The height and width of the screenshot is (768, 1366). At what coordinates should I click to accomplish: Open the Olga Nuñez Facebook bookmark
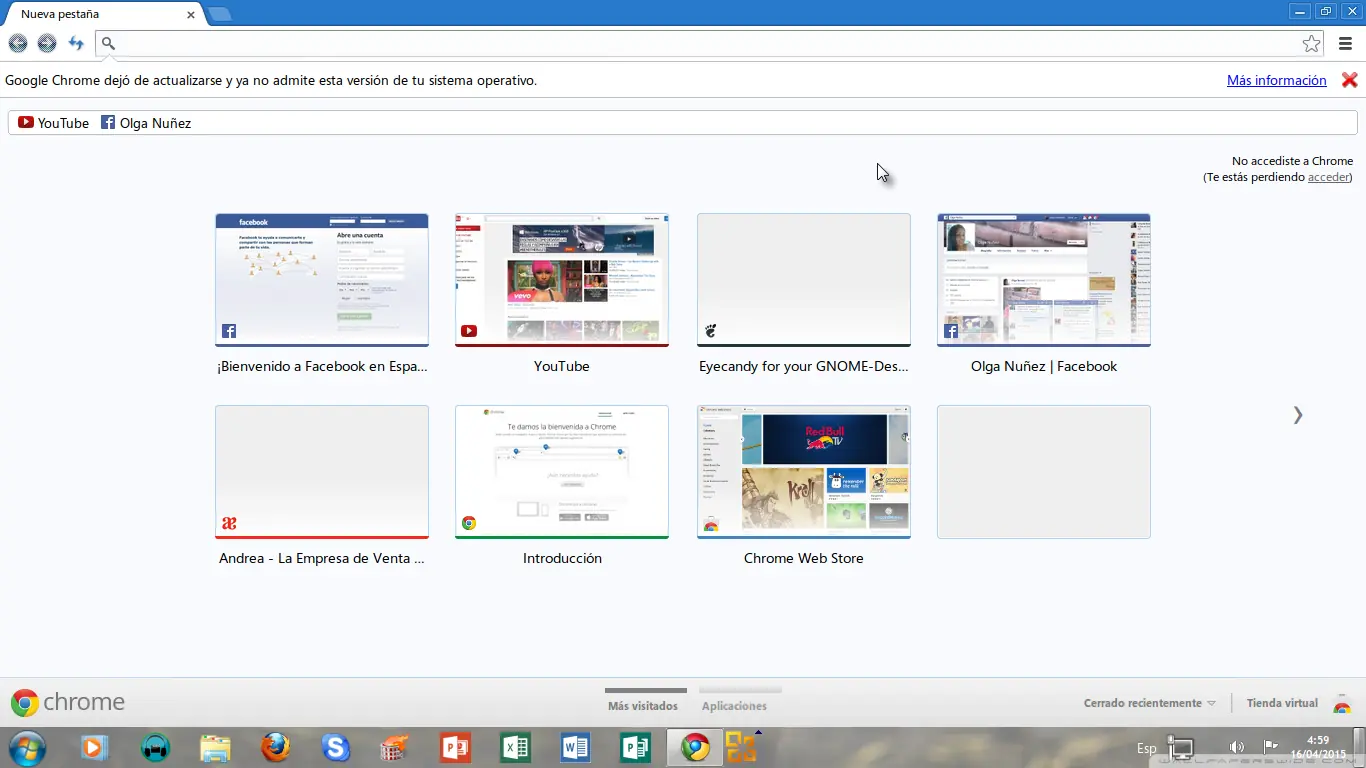click(146, 123)
